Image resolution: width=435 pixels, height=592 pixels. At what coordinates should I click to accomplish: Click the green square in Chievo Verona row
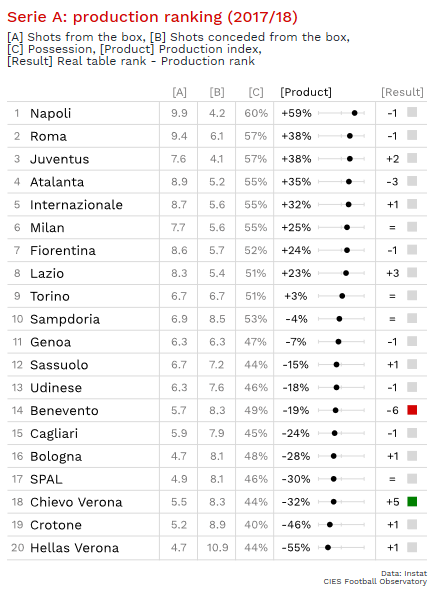point(412,501)
